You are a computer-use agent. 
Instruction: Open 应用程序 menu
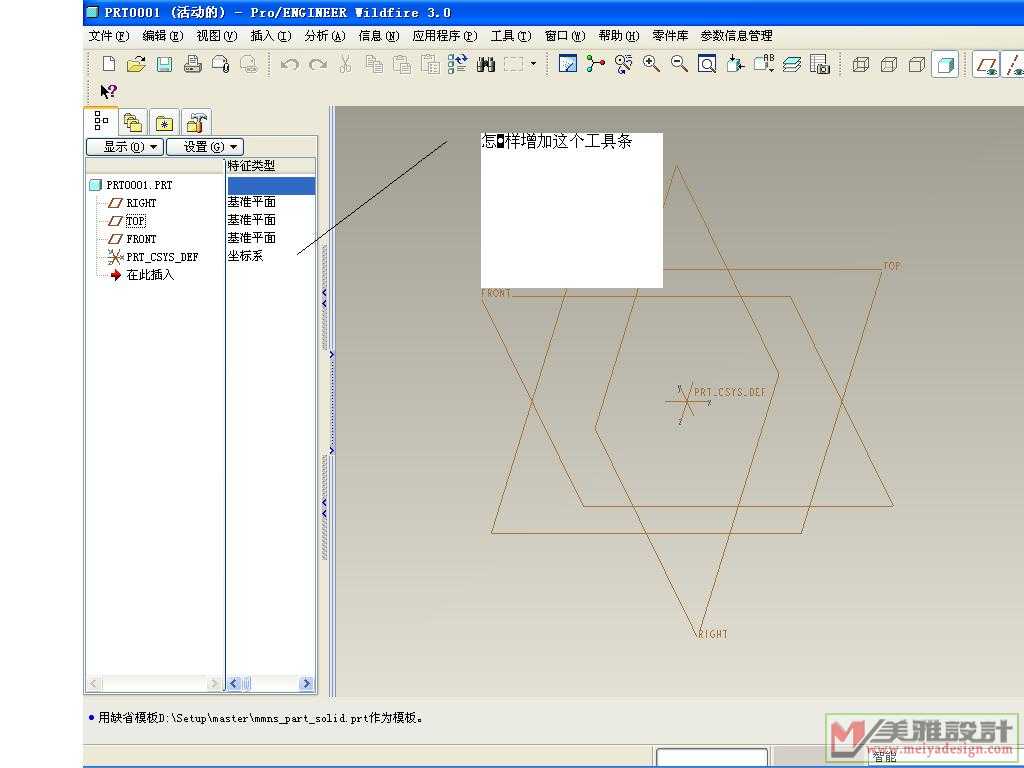click(445, 36)
